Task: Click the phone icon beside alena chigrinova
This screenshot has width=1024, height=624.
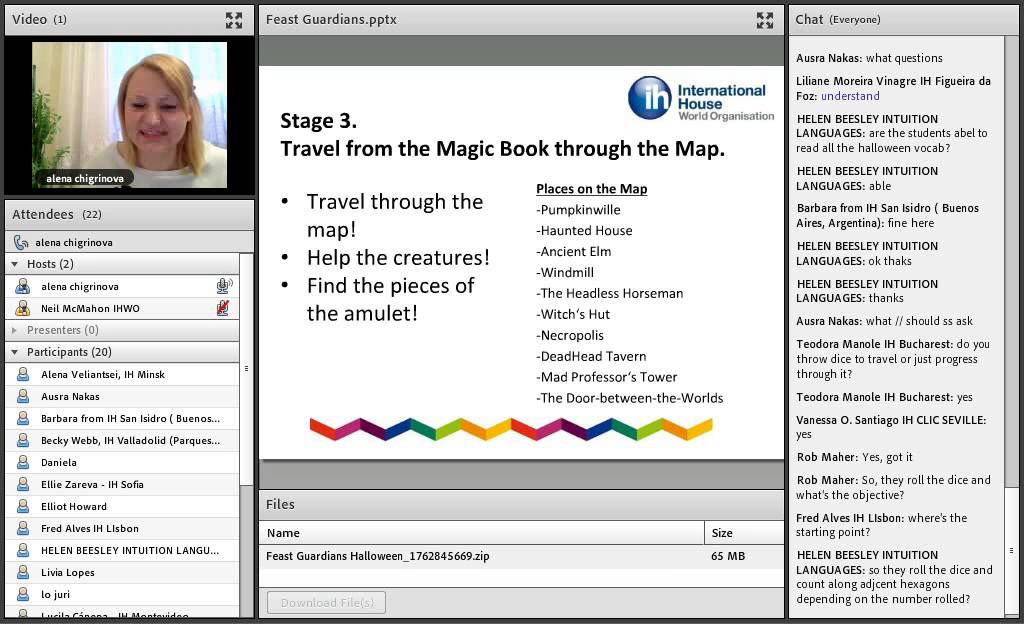Action: click(x=21, y=243)
